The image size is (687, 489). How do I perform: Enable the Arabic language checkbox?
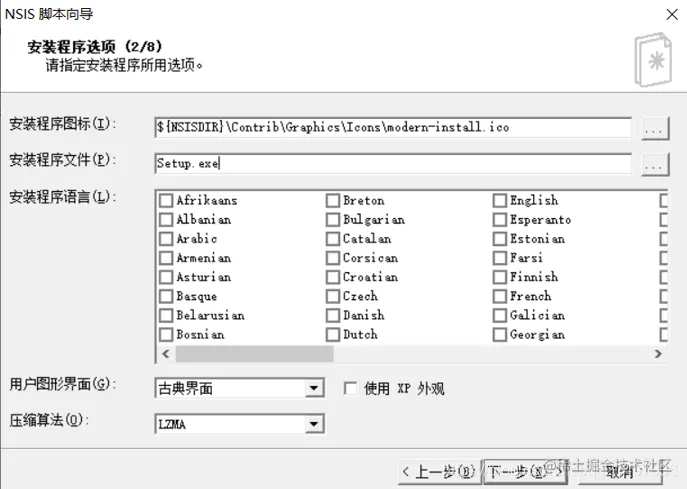point(166,239)
